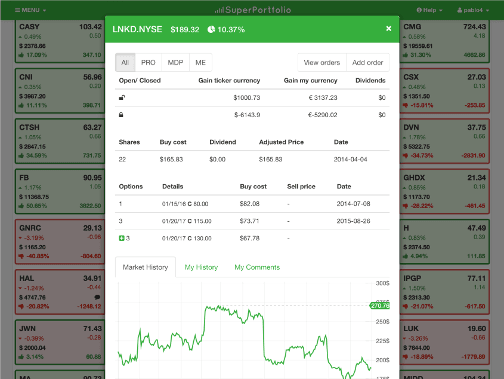This screenshot has height=379, width=504.
Task: Open the IPGP stock card
Action: (x=444, y=292)
